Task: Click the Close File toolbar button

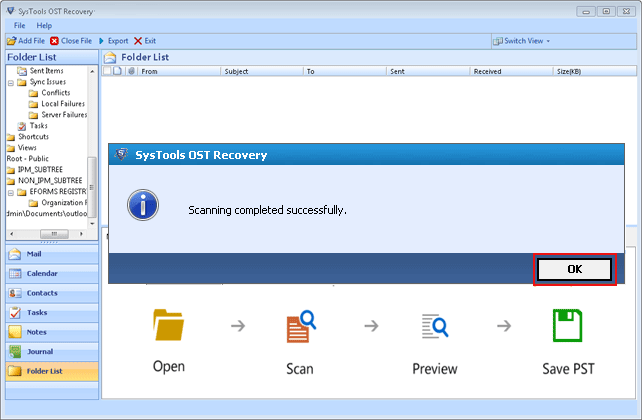Action: (x=71, y=41)
